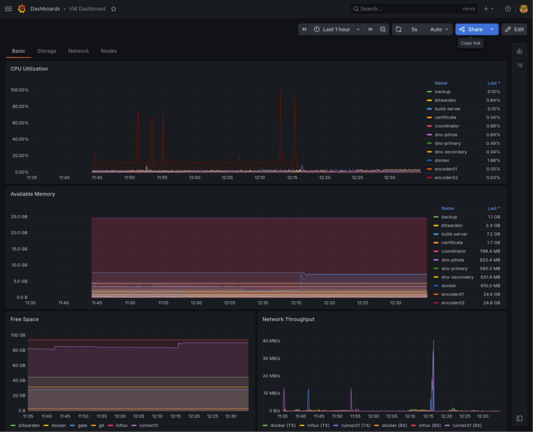The height and width of the screenshot is (432, 533).
Task: Toggle encoder02 series in CPU legend
Action: [446, 178]
